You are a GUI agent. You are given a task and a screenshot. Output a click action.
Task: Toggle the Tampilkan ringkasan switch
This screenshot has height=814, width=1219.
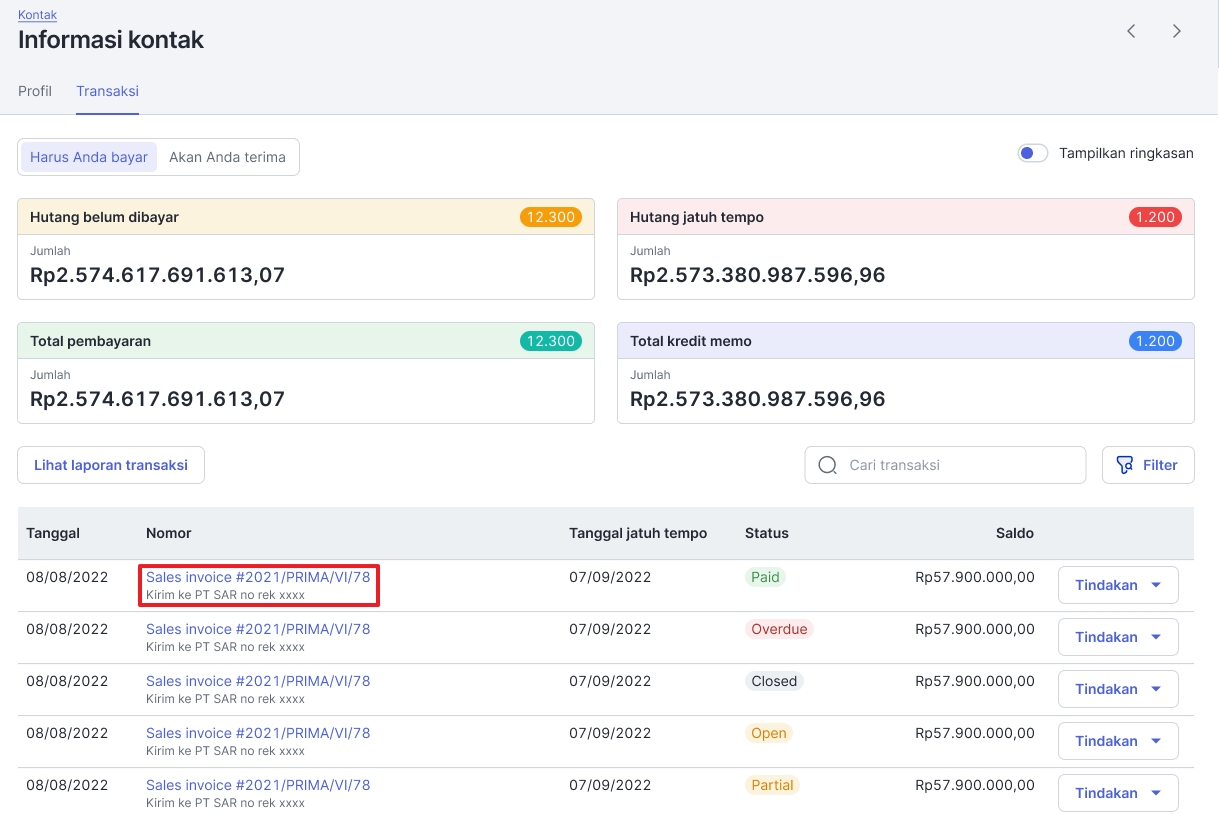pos(1032,154)
